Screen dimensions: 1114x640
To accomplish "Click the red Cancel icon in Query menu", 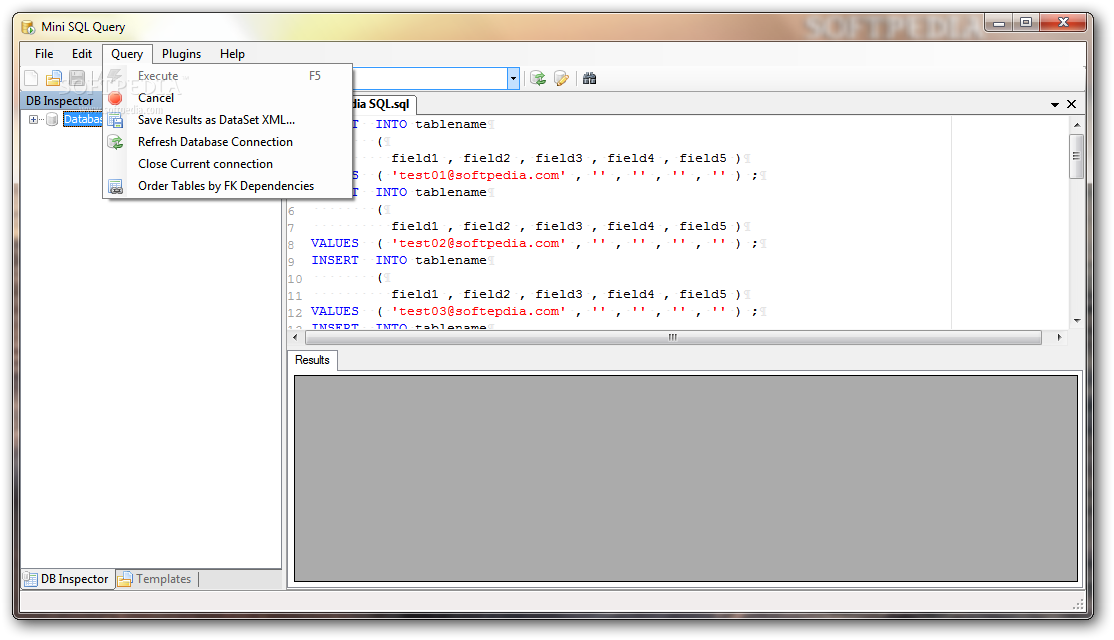I will tap(115, 98).
